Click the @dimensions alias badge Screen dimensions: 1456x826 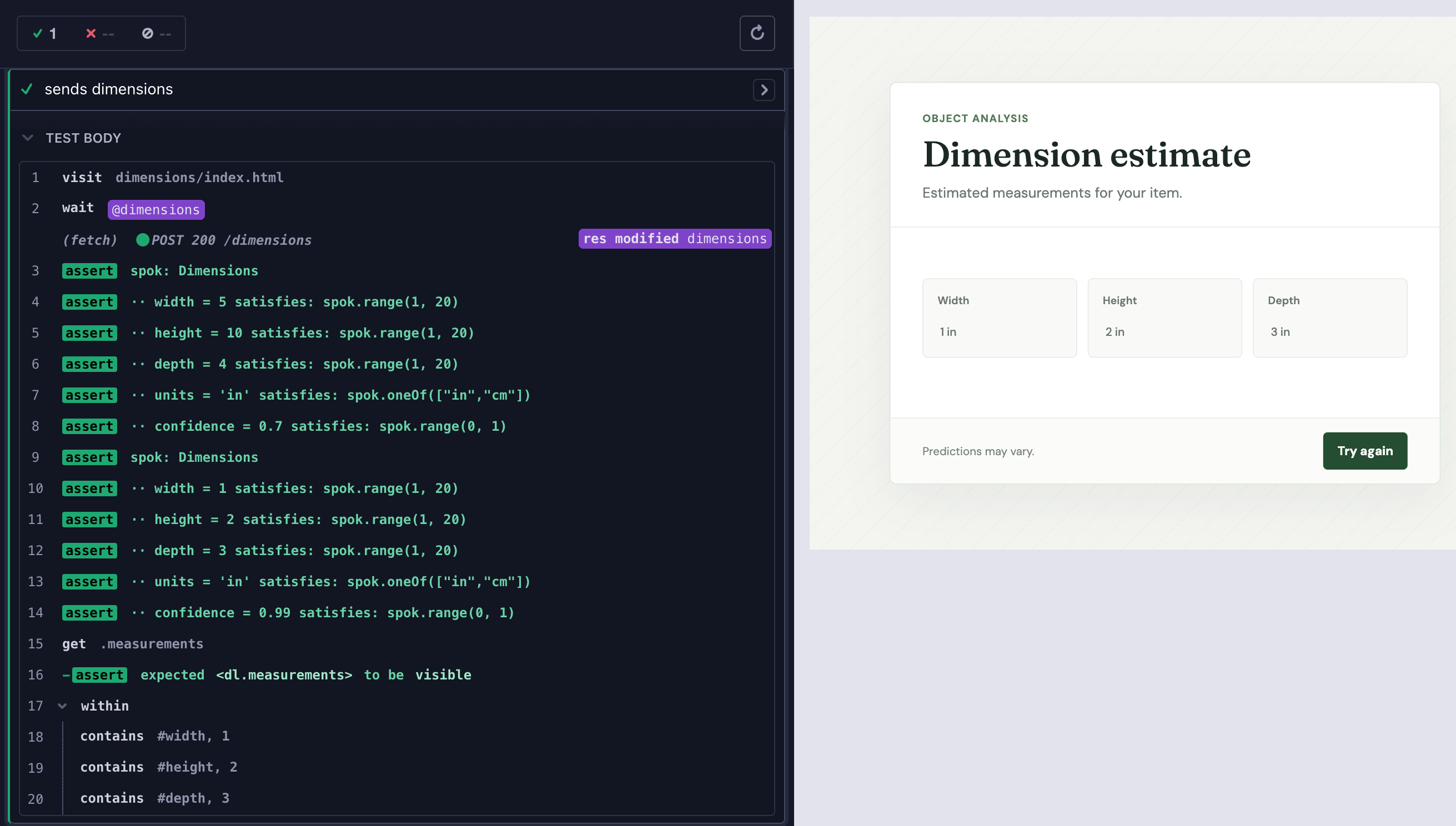click(x=156, y=209)
